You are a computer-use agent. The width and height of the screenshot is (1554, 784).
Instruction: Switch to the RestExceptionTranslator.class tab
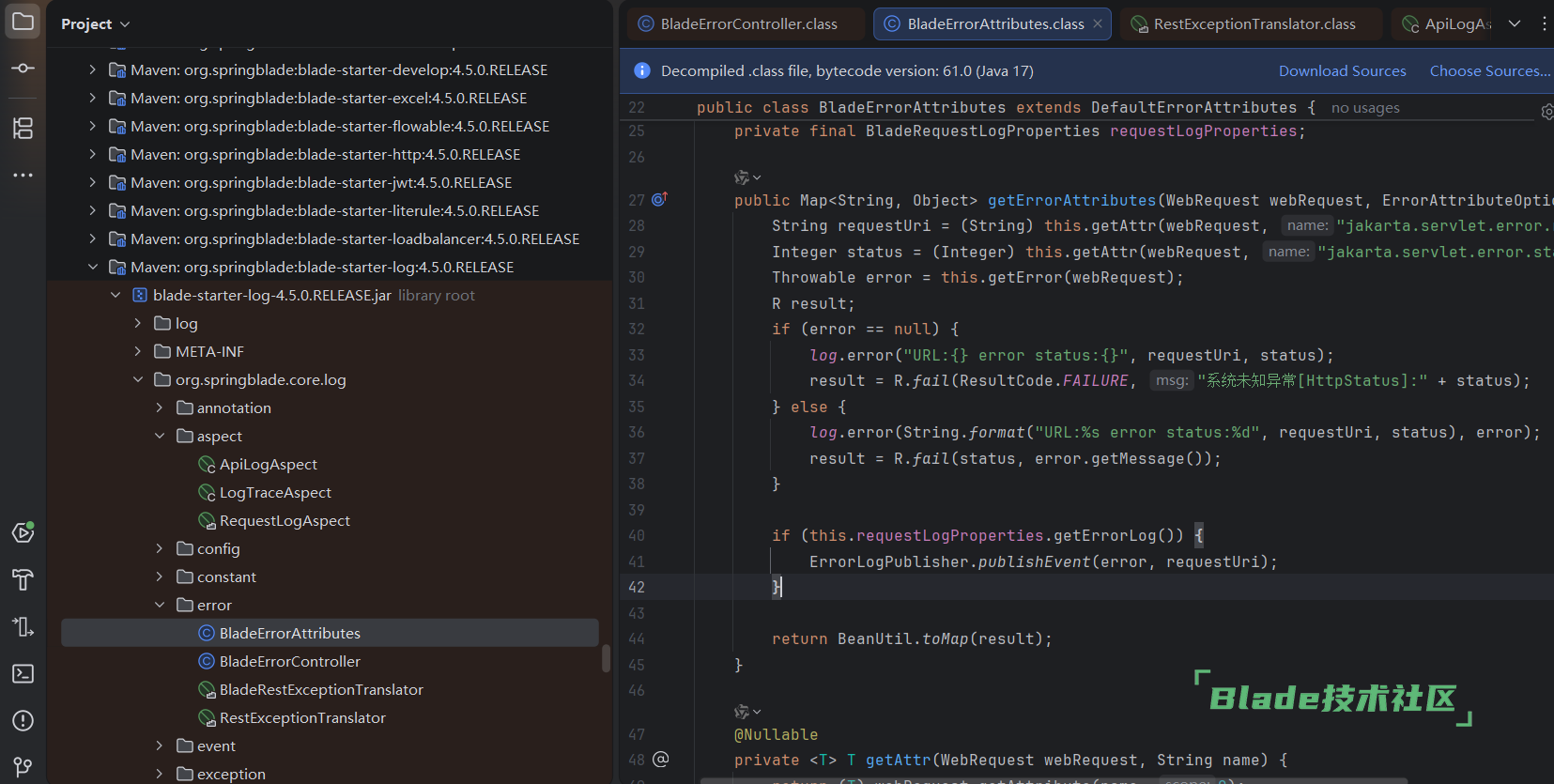click(x=1253, y=24)
